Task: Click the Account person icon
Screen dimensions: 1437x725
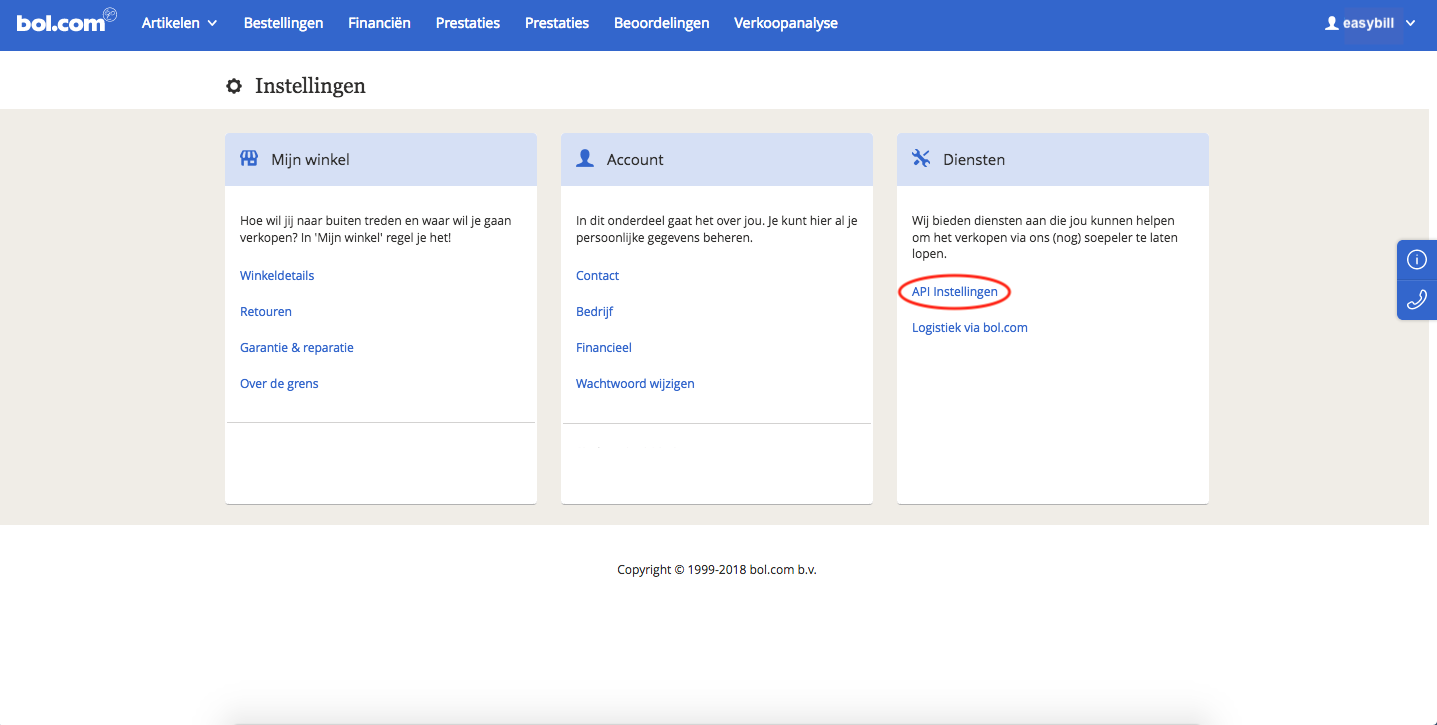Action: point(585,159)
